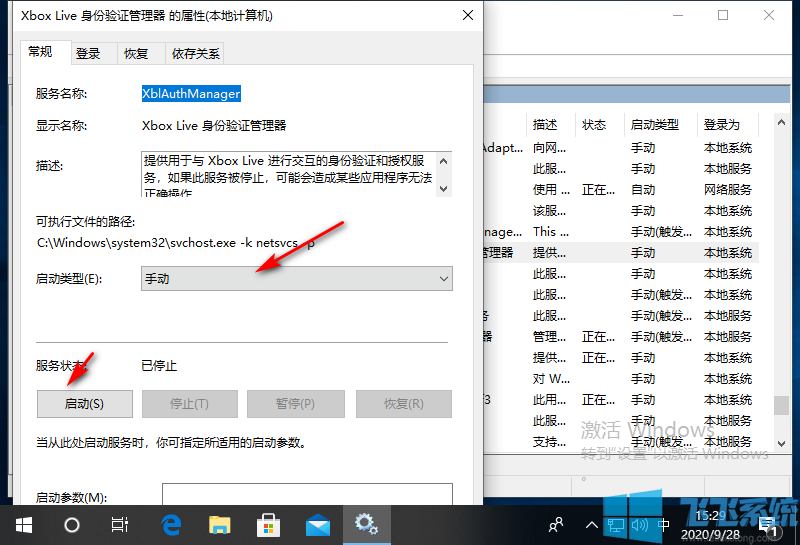Click the disabled 暂停(P) button
The image size is (800, 545).
tap(295, 404)
